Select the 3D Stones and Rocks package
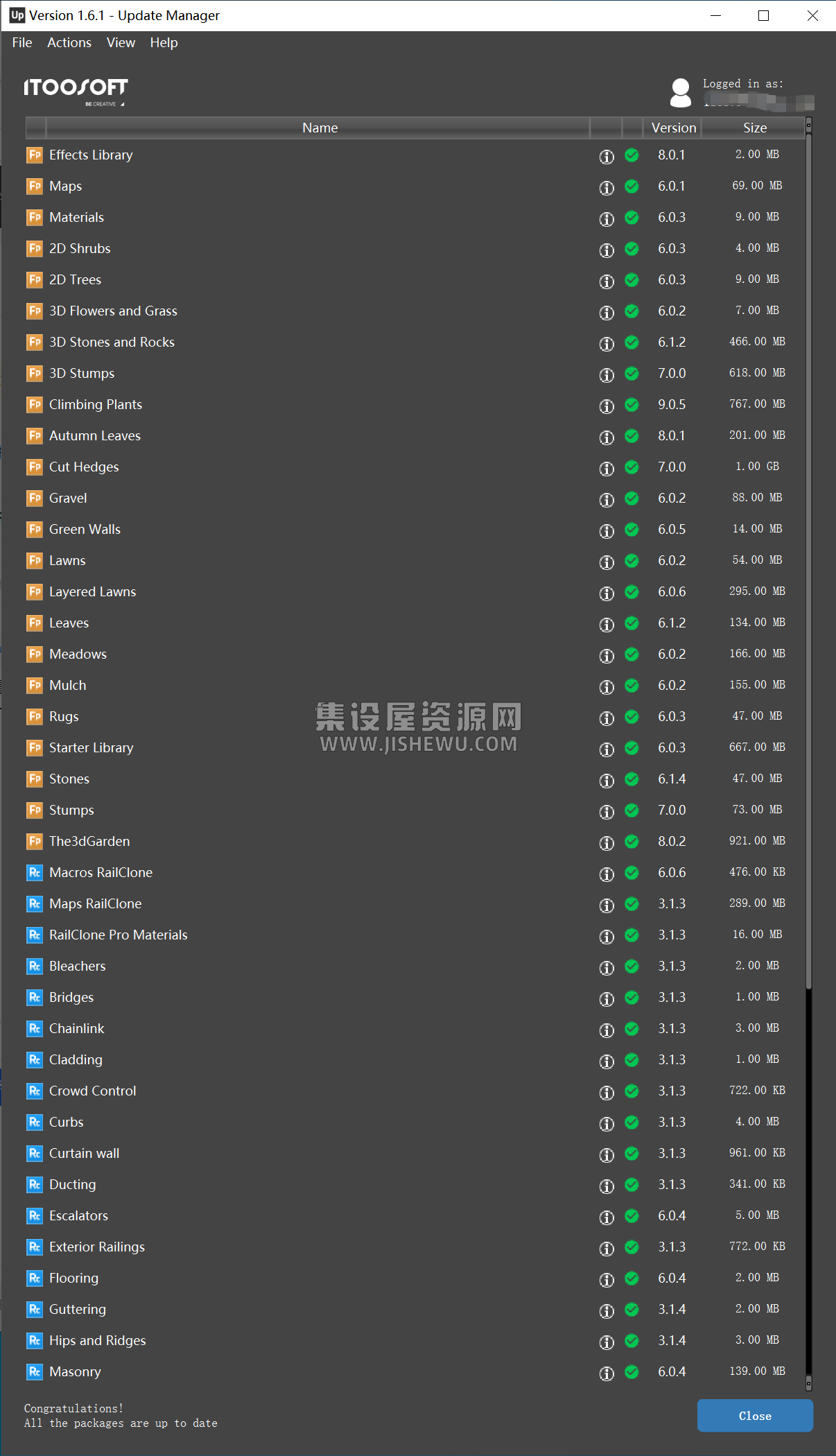The height and width of the screenshot is (1456, 836). point(415,342)
